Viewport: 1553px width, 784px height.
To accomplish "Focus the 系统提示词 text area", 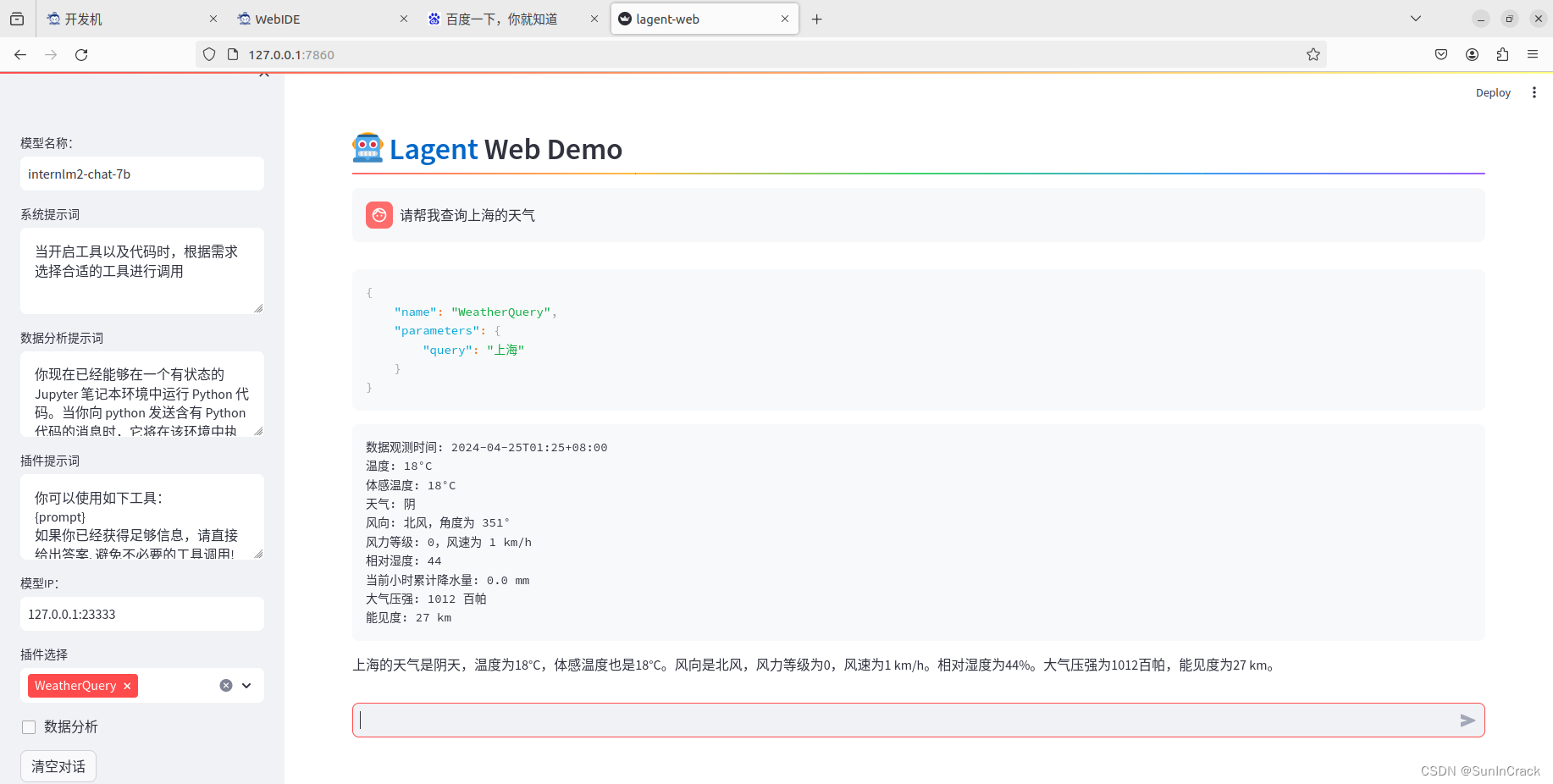I will coord(142,271).
